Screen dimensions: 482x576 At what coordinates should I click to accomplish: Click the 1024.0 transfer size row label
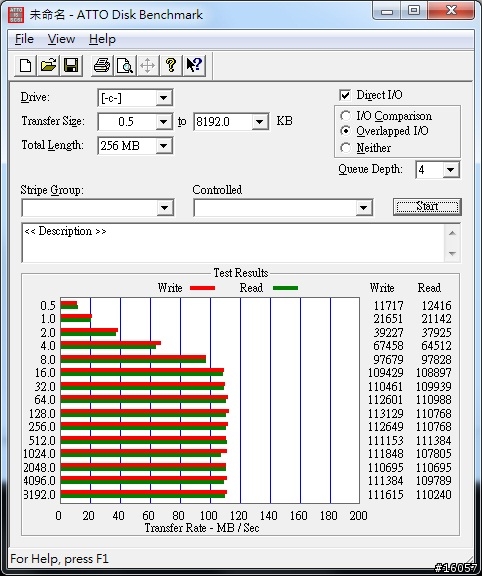(39, 454)
